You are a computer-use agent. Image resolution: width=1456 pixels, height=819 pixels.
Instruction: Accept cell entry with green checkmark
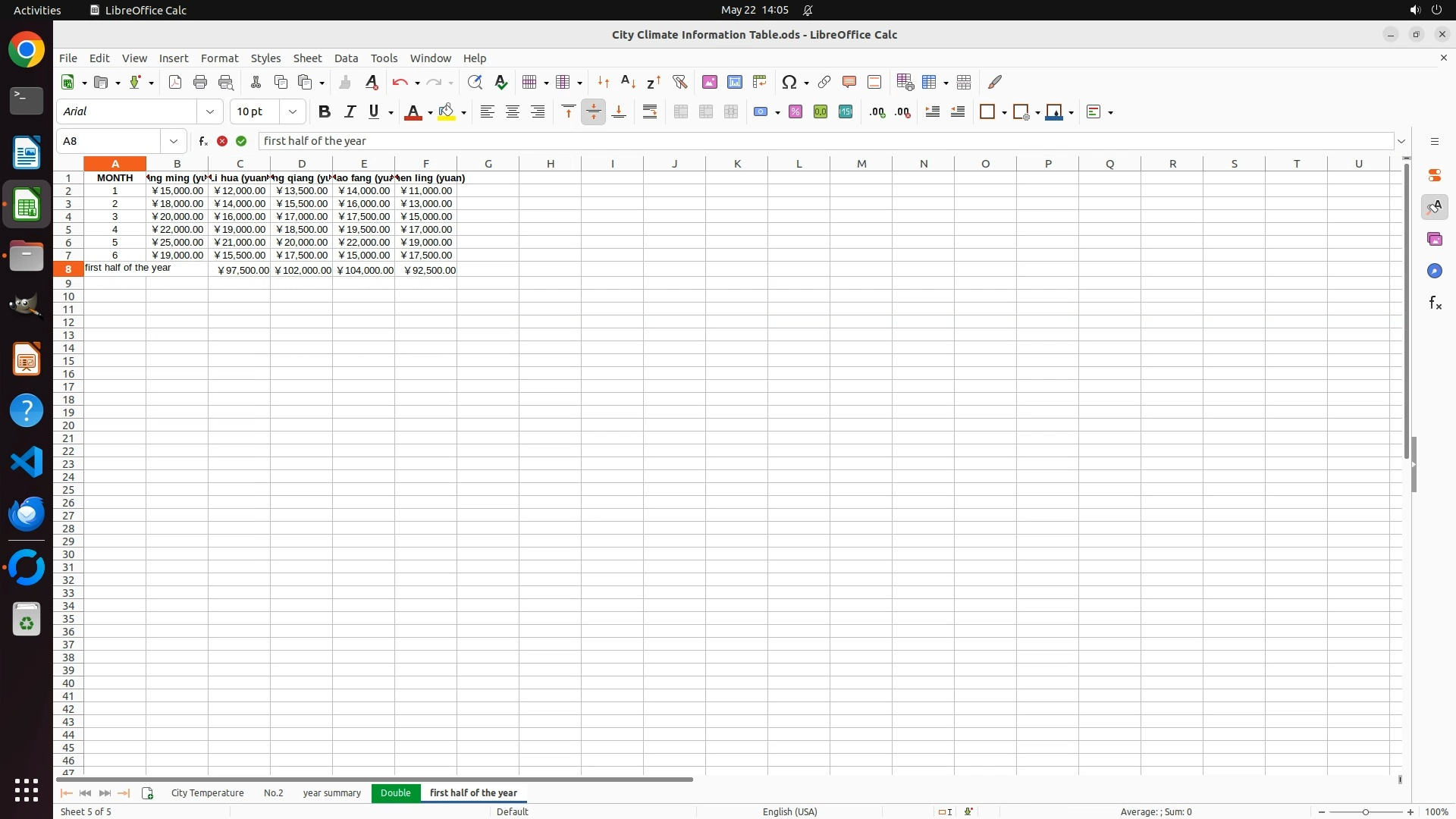click(x=241, y=141)
